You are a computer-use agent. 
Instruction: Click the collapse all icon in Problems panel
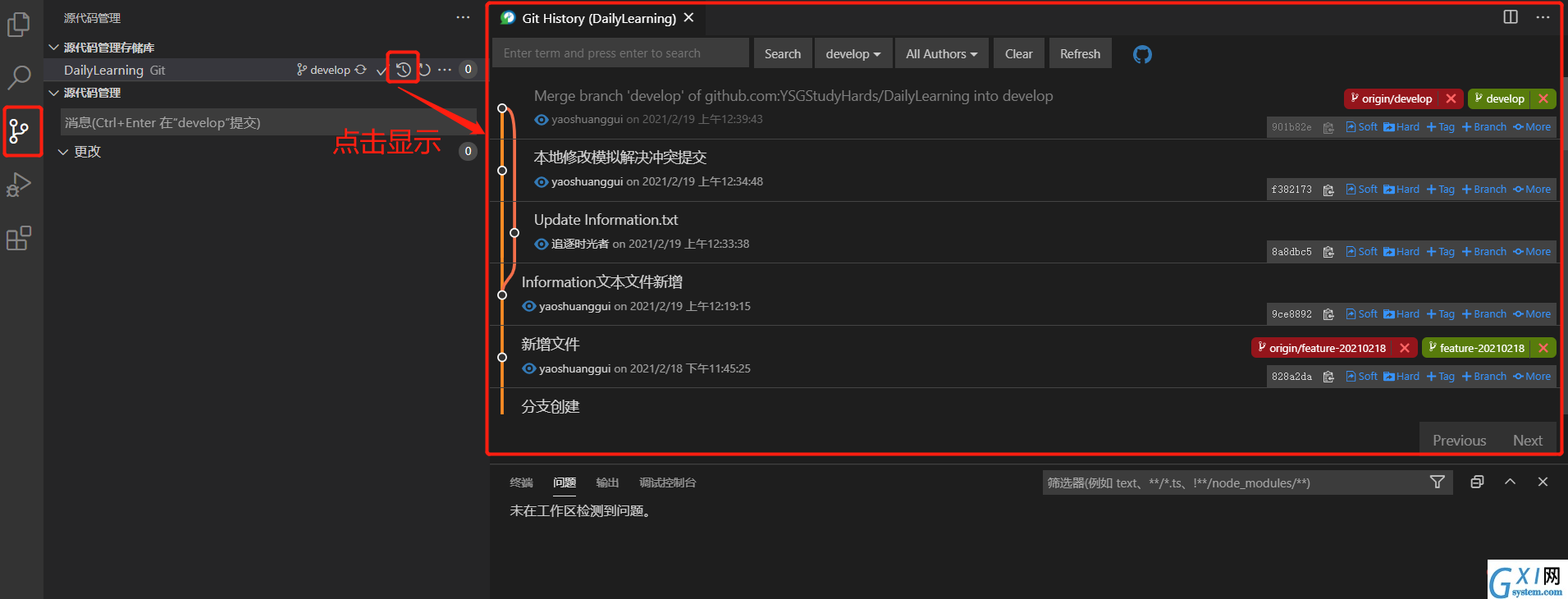(1477, 482)
